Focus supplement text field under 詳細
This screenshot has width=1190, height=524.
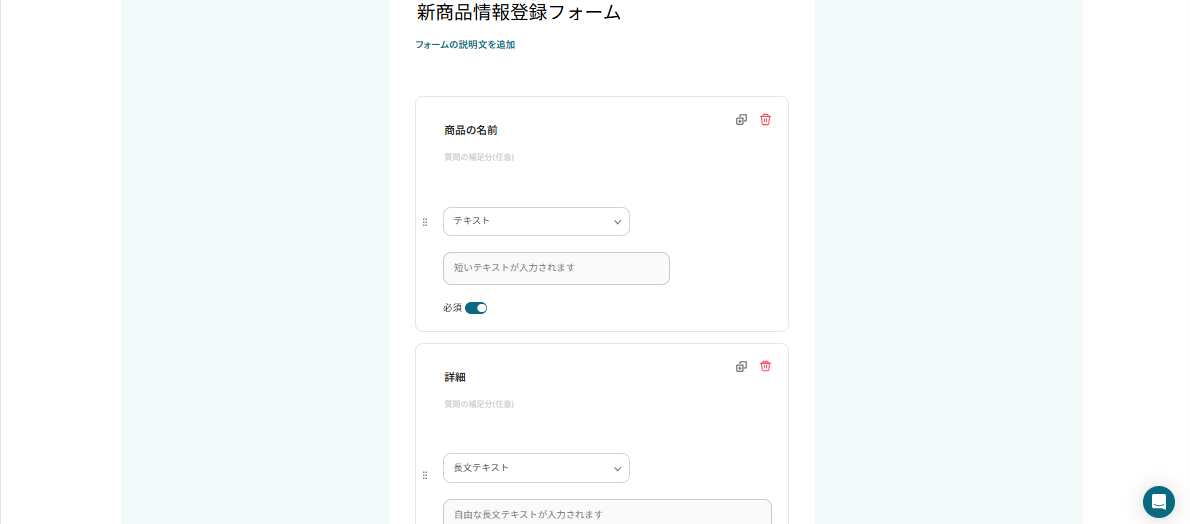(x=479, y=404)
